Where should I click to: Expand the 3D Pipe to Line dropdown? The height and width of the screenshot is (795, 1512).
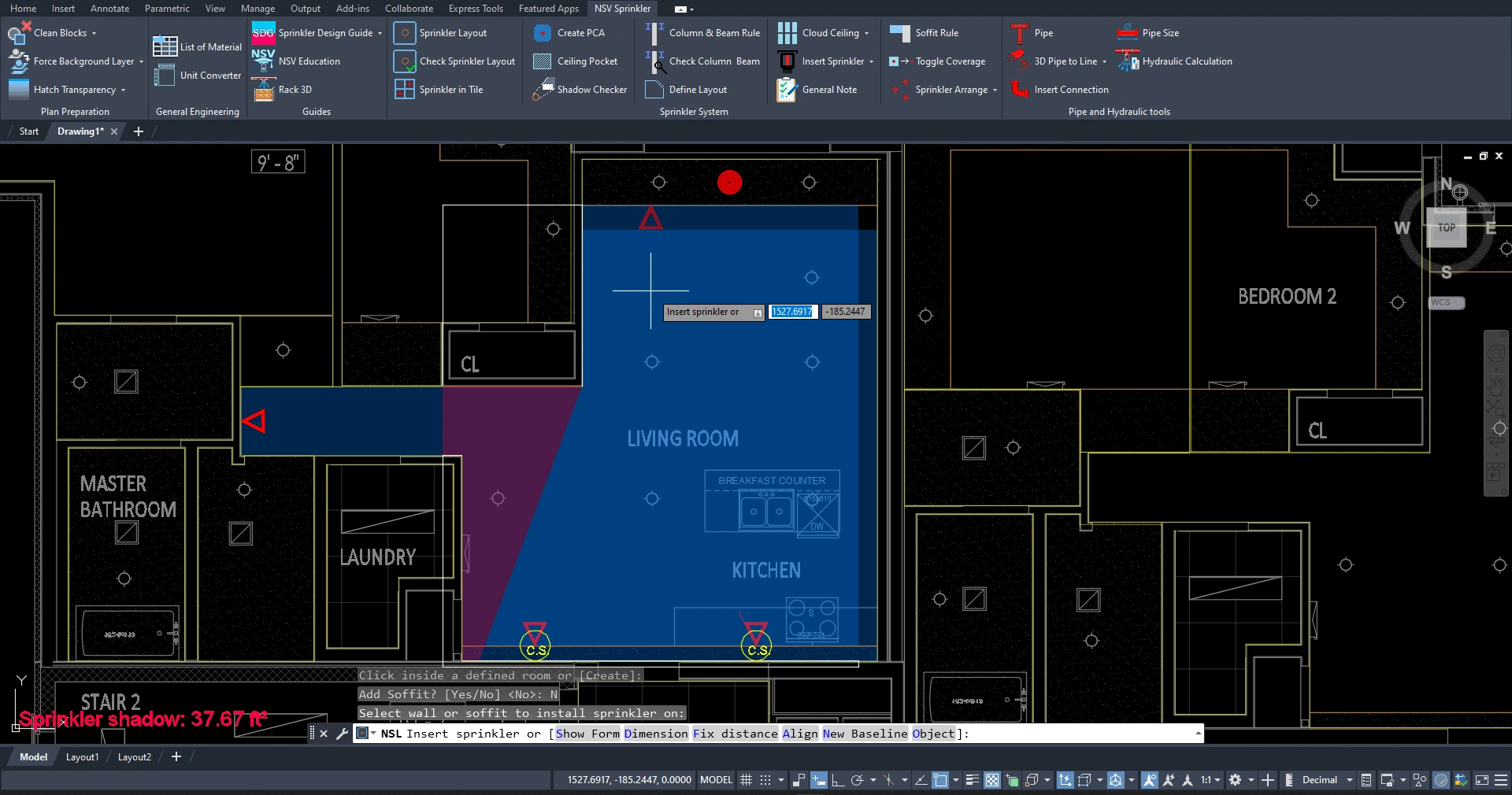point(1104,62)
